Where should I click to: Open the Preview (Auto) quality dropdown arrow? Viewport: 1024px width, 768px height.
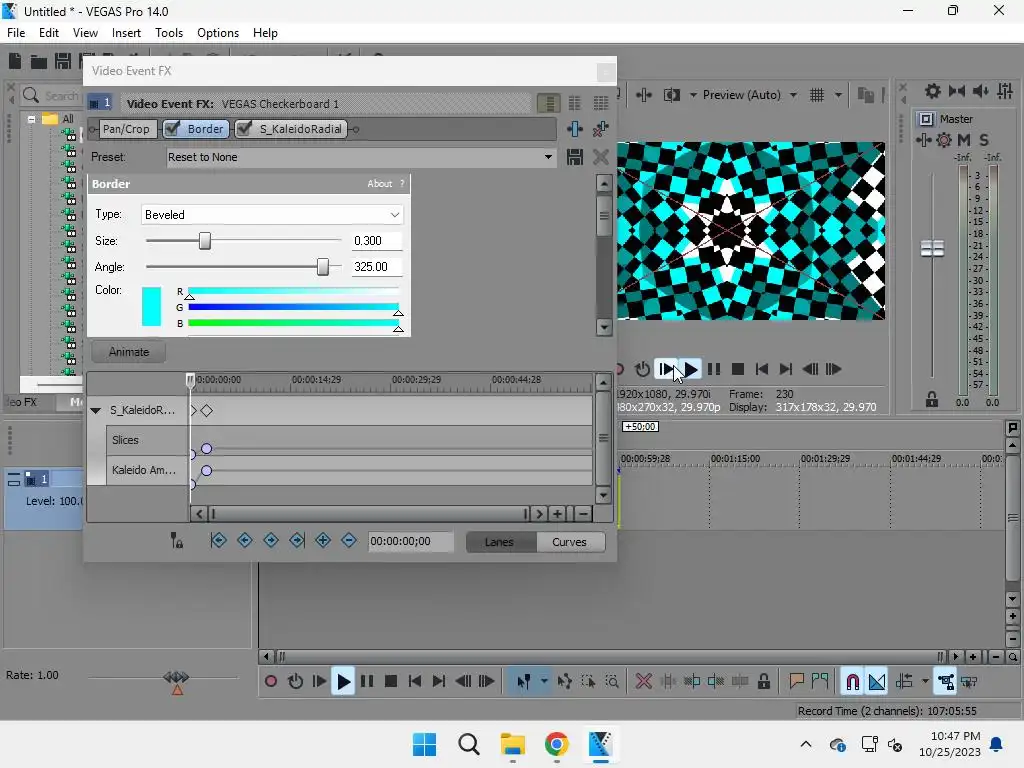pos(793,95)
